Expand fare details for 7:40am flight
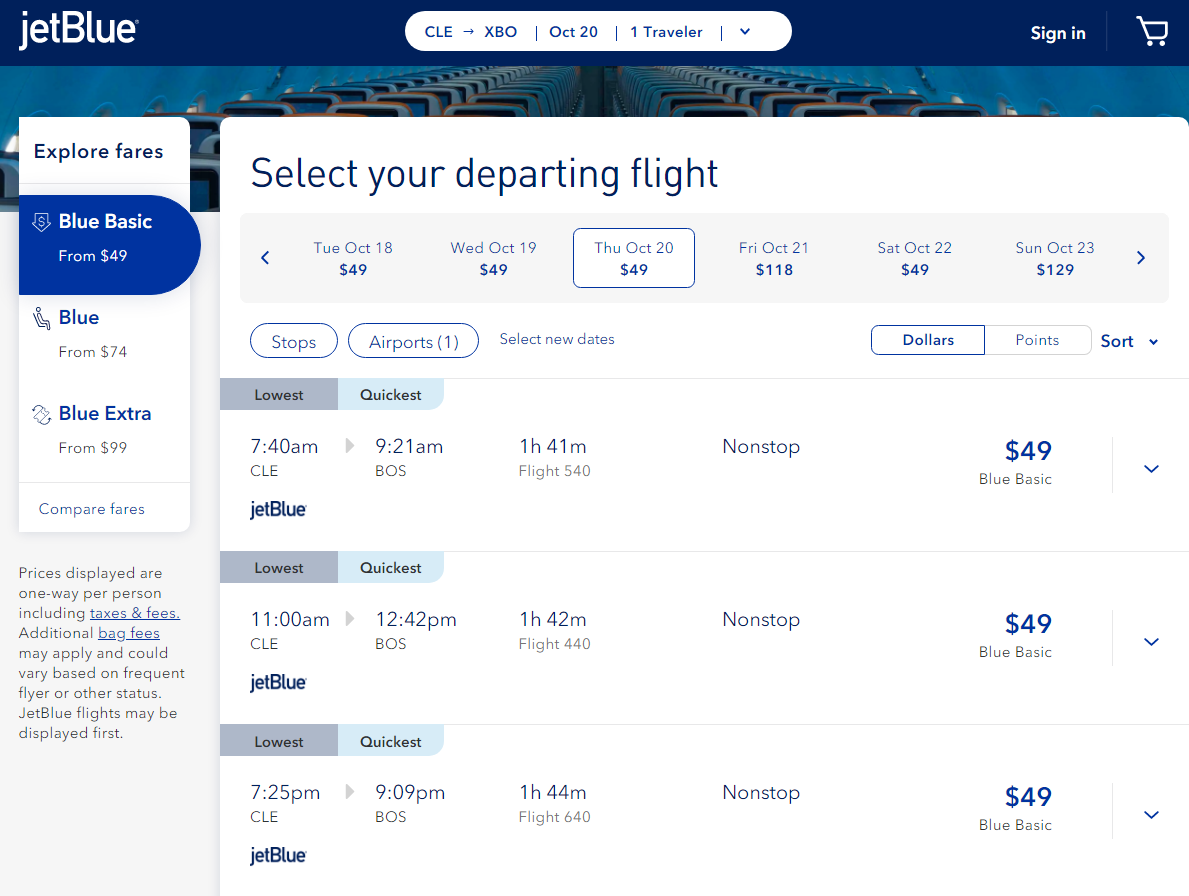The width and height of the screenshot is (1189, 896). pos(1151,468)
